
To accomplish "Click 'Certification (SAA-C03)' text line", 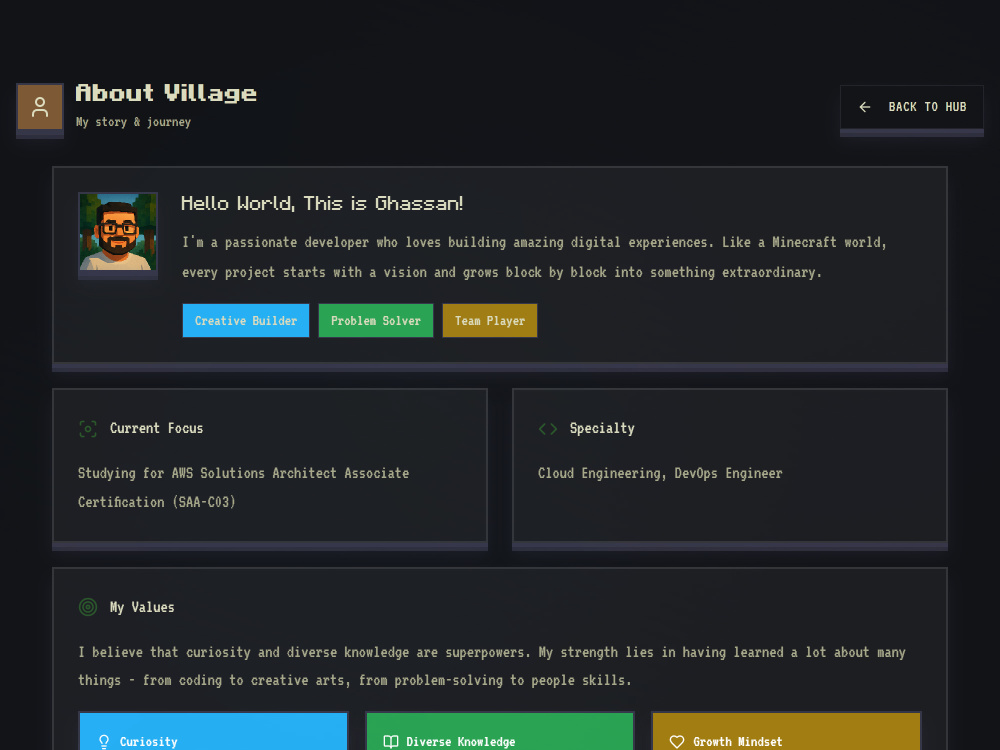I will (x=157, y=502).
